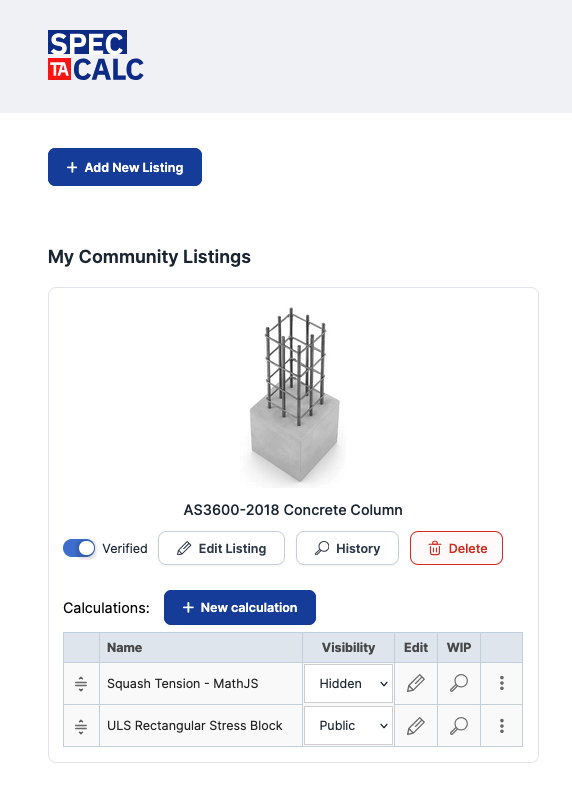
Task: Click the Visibility column header
Action: click(348, 647)
